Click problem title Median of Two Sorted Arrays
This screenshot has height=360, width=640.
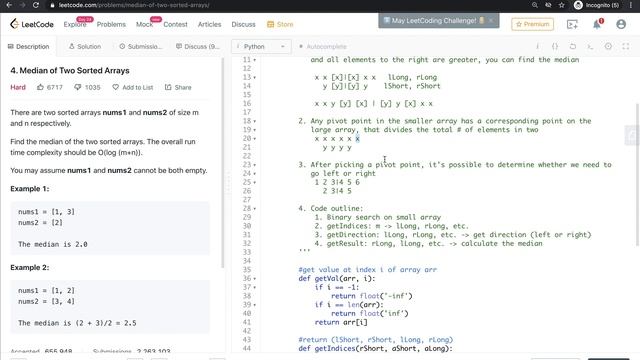(x=70, y=71)
